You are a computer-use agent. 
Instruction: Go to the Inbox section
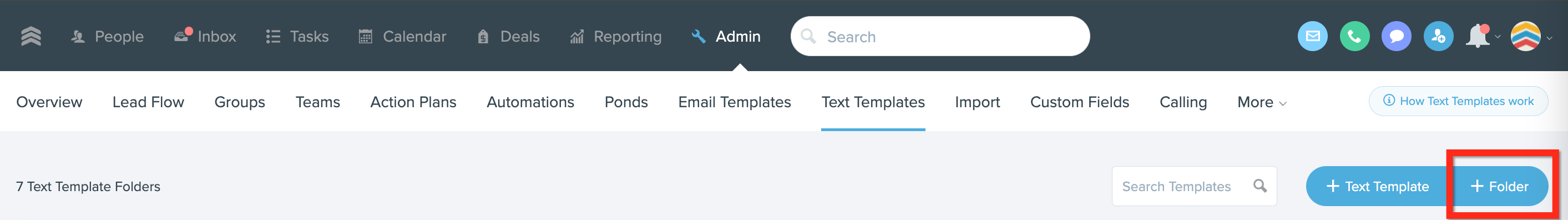coord(205,37)
